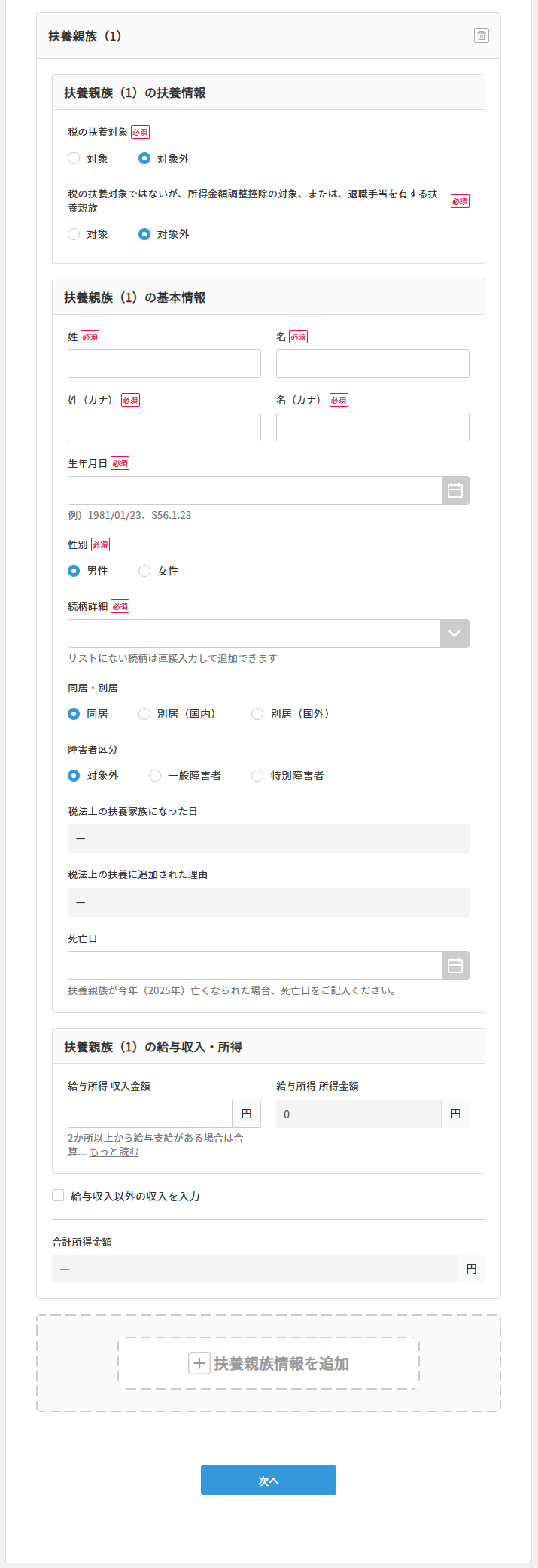Select 対象 for 所得金額調整控除 question
This screenshot has width=538, height=1568.
pyautogui.click(x=74, y=234)
